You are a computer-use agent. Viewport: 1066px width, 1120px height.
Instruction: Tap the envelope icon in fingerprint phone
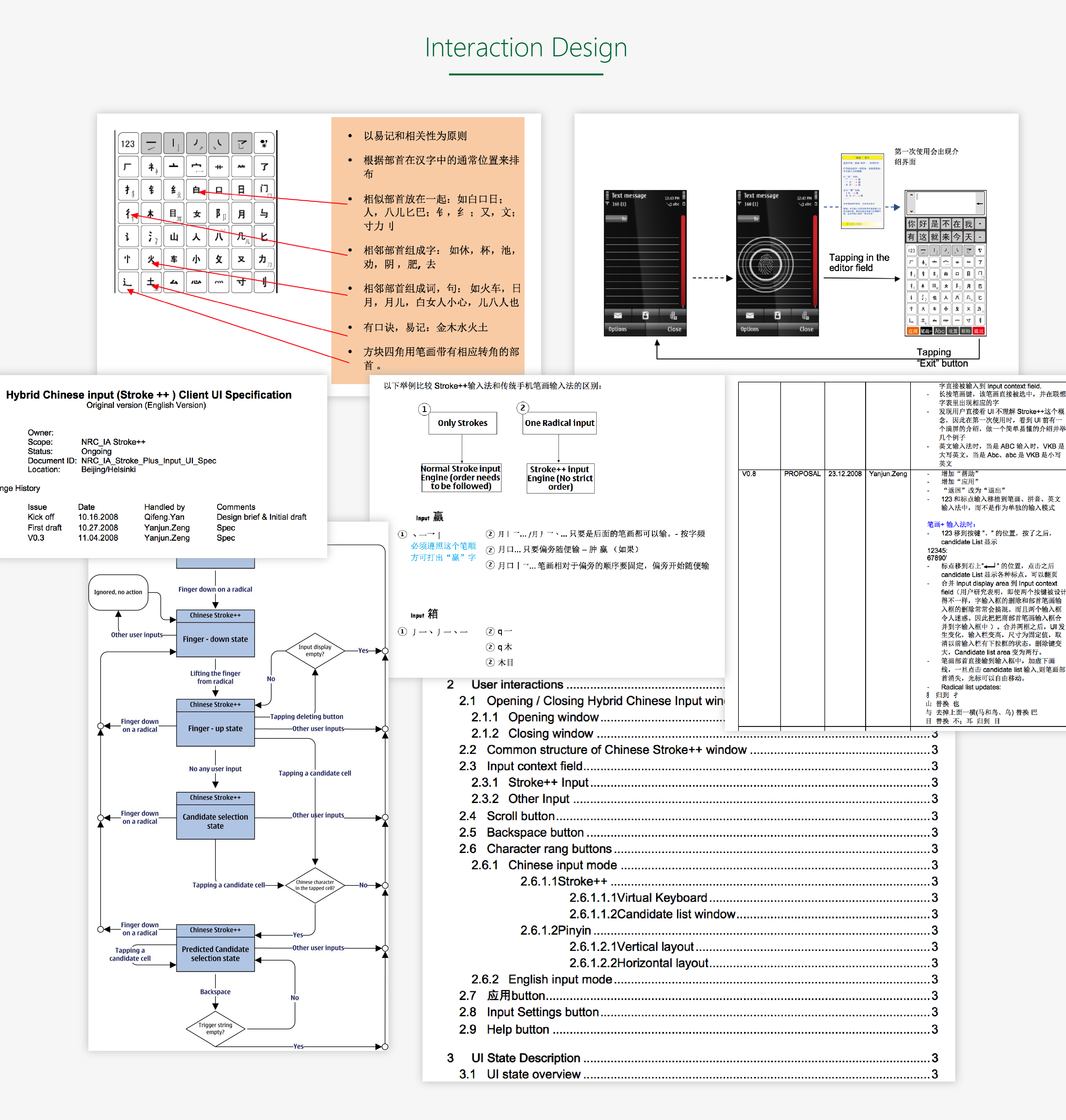[x=750, y=315]
